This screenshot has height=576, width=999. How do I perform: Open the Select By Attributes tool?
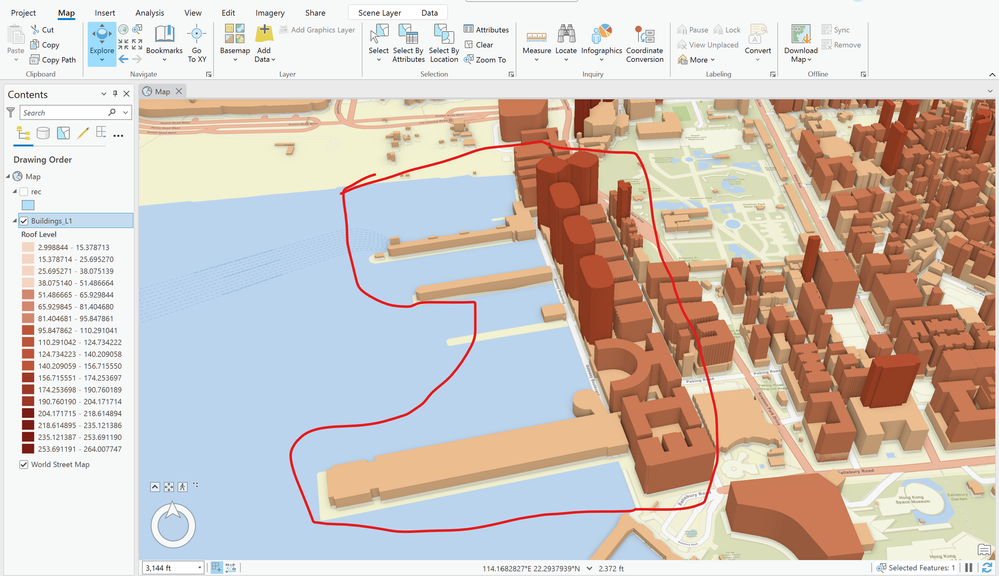[408, 43]
